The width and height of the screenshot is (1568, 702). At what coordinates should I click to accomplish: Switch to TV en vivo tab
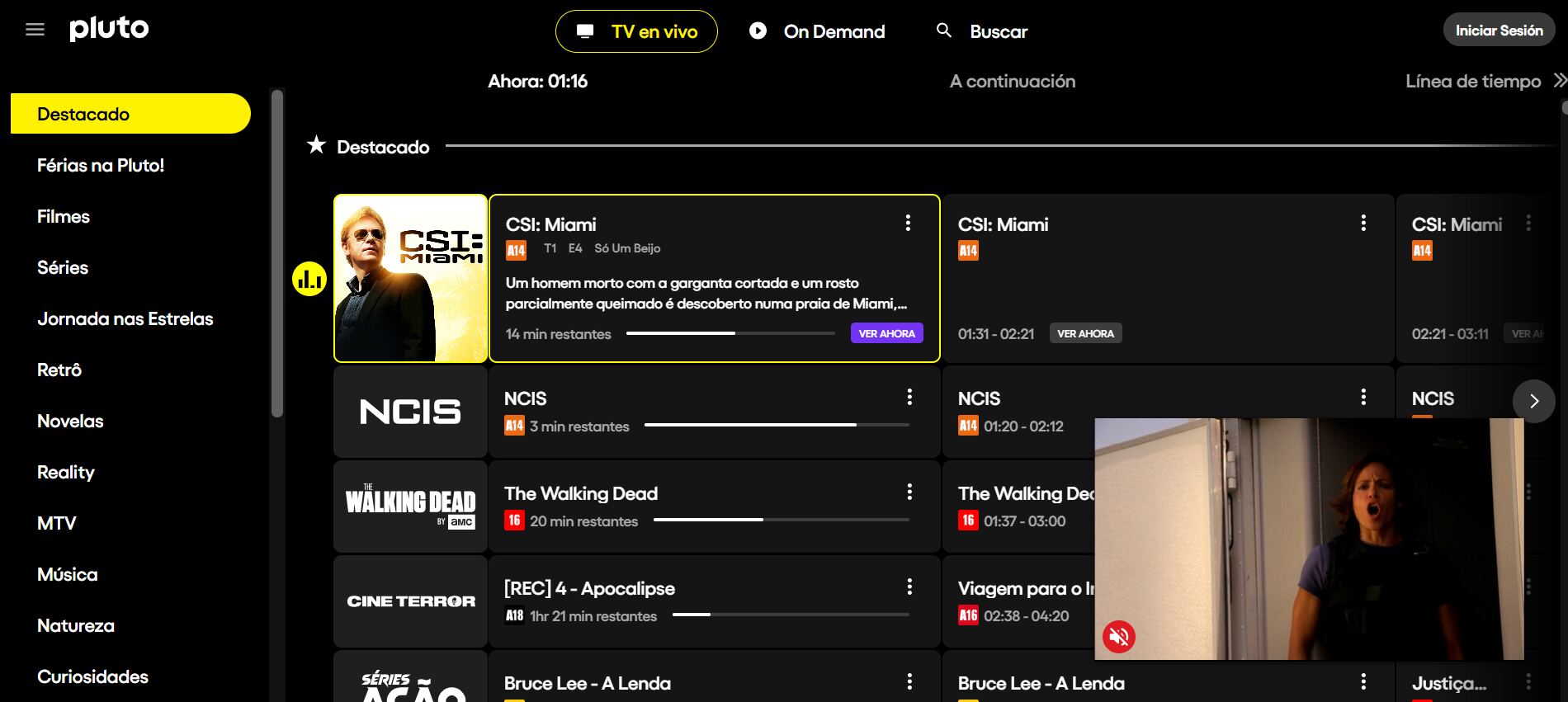pos(636,31)
